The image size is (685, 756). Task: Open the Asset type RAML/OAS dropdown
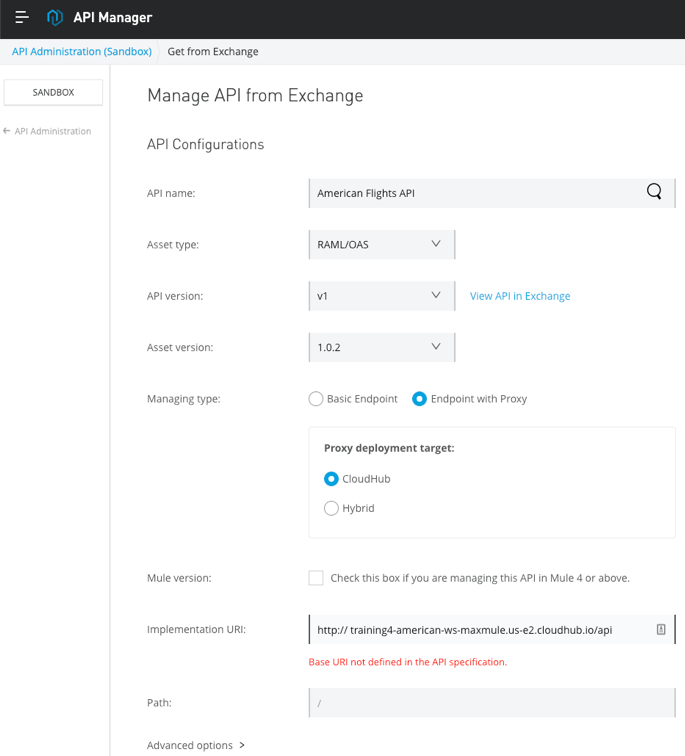click(382, 244)
